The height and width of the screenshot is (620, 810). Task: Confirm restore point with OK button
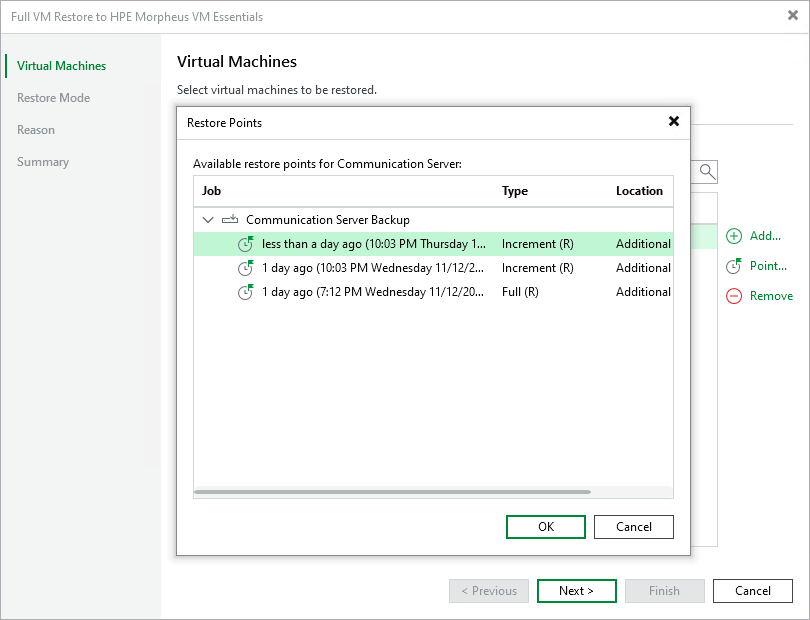[x=546, y=526]
